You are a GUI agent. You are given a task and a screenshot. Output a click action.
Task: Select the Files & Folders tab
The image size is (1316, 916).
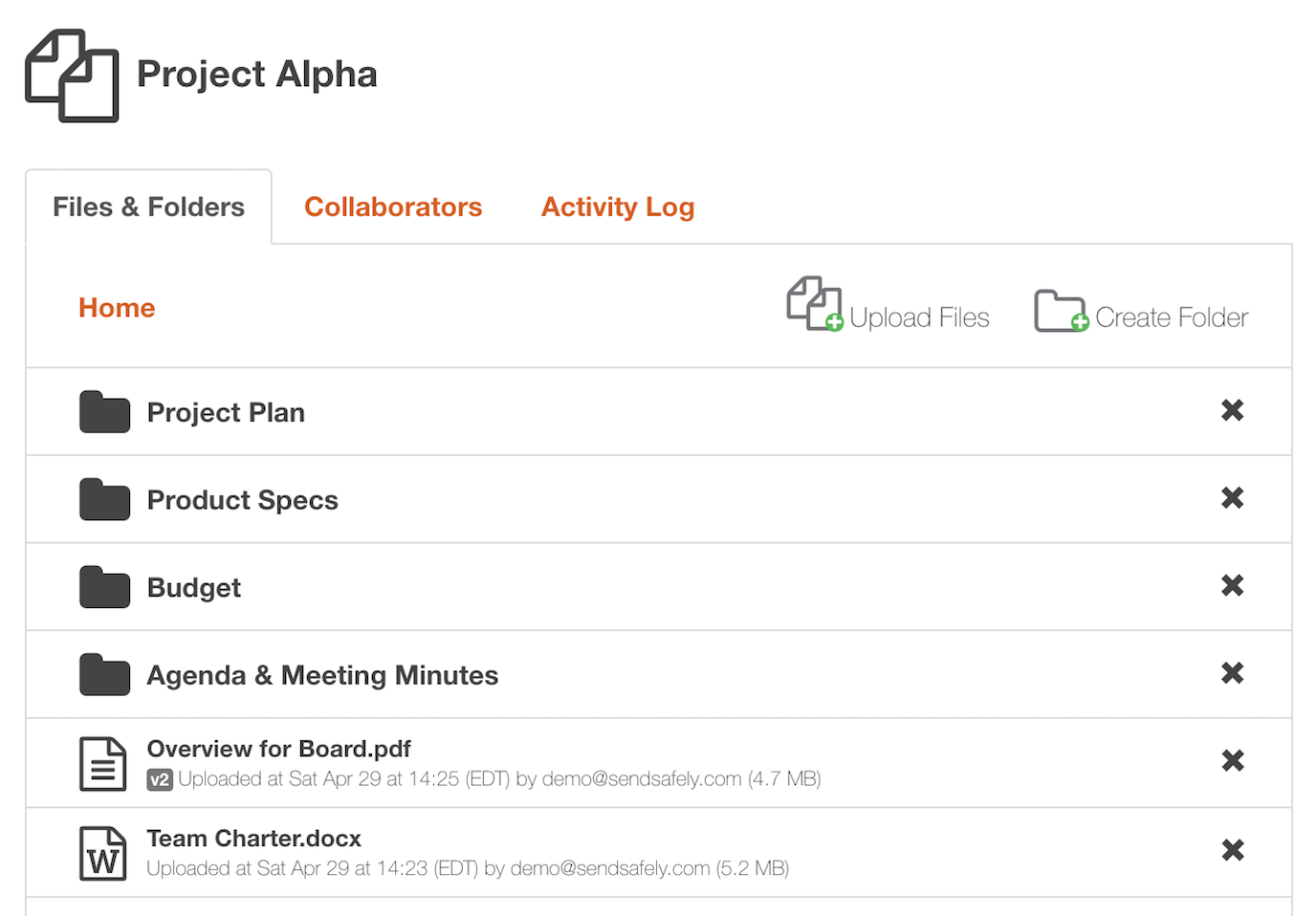pos(148,207)
